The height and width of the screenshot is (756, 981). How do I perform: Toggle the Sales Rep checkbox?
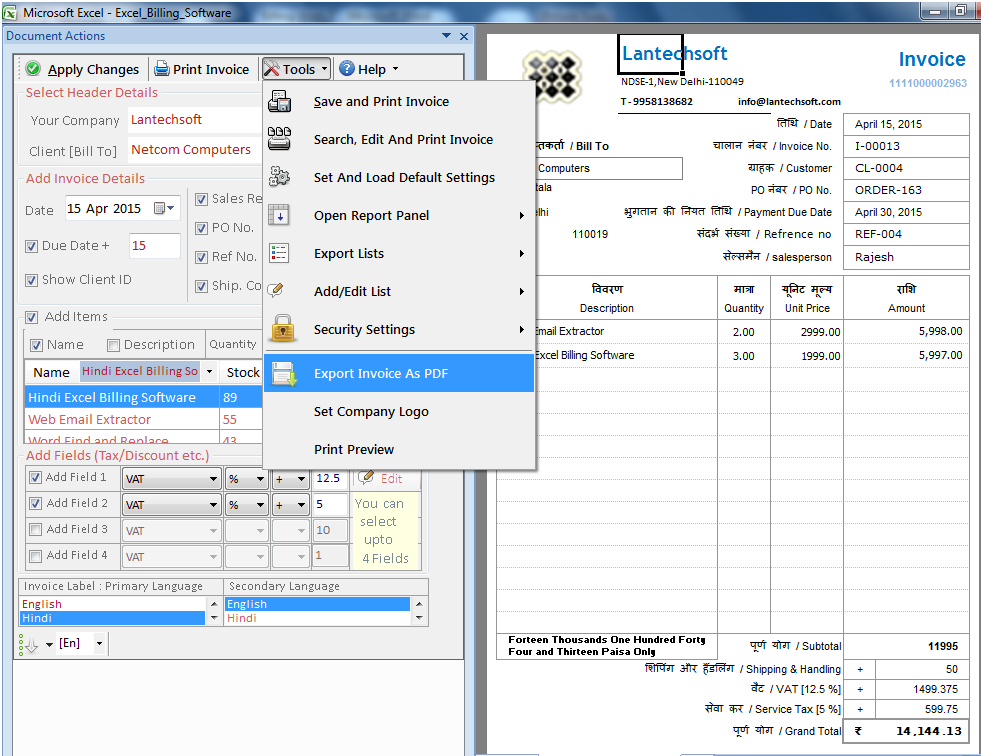click(x=201, y=200)
